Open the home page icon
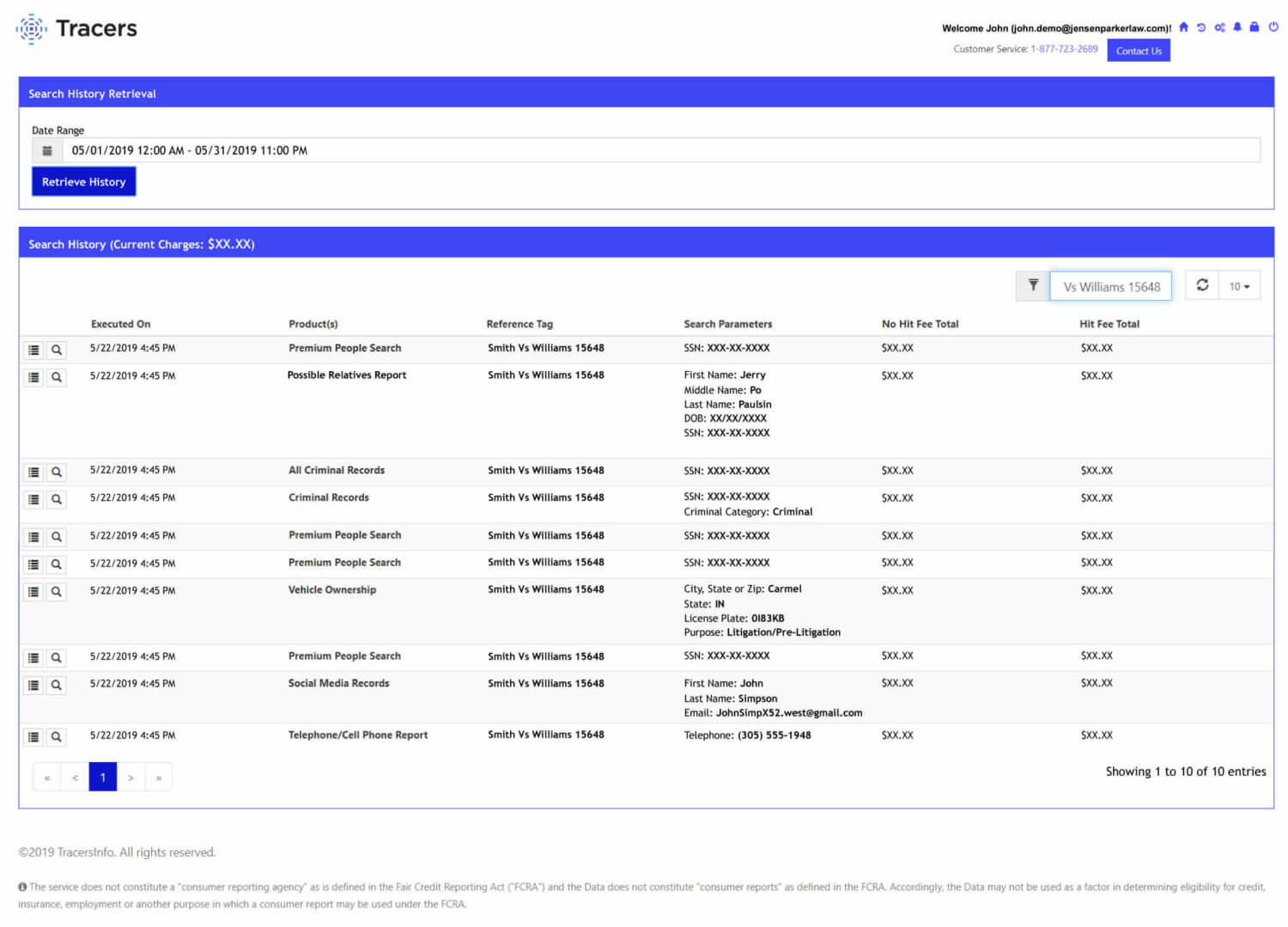This screenshot has width=1288, height=927. pyautogui.click(x=1183, y=27)
